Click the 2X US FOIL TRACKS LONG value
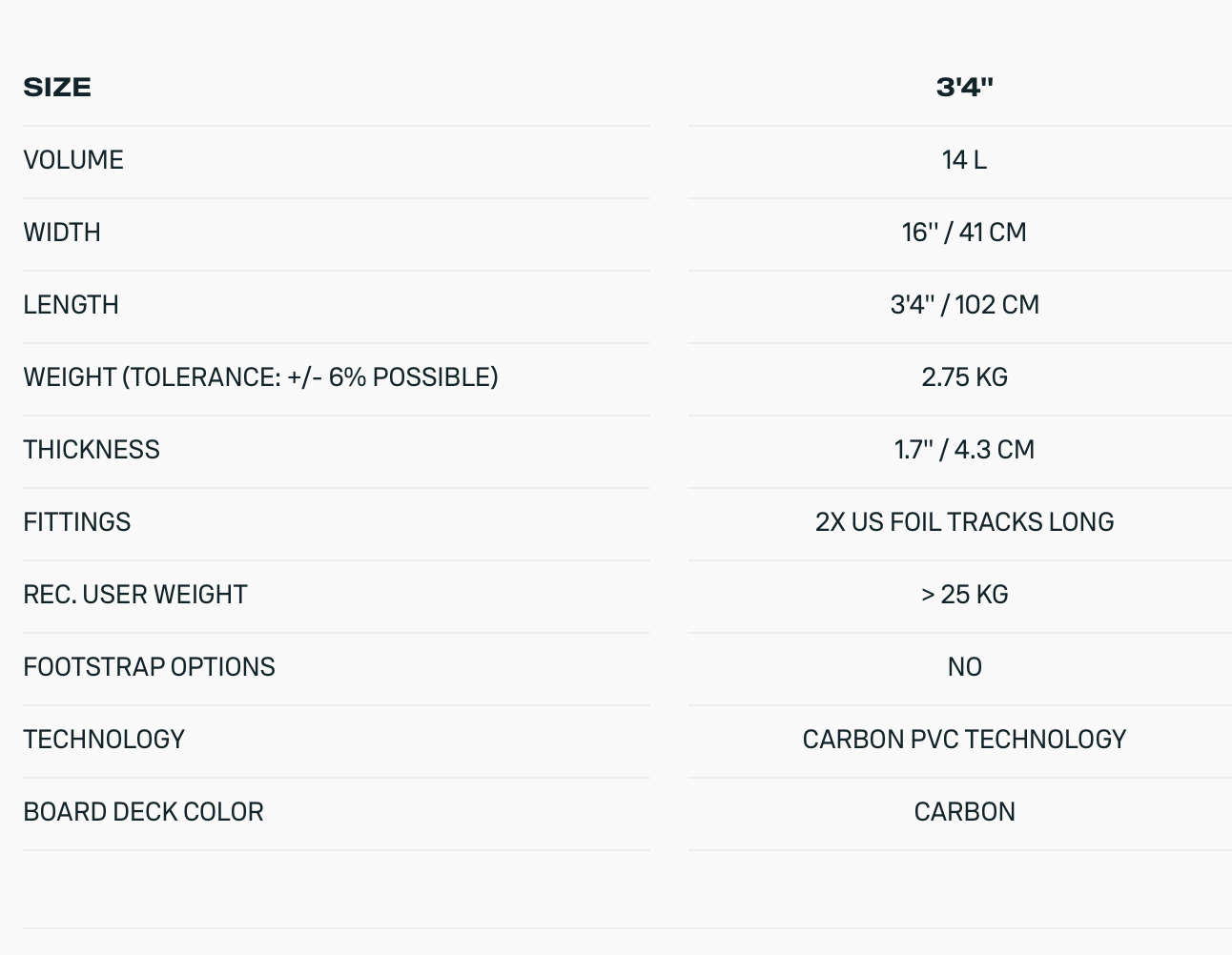1232x955 pixels. 964,522
